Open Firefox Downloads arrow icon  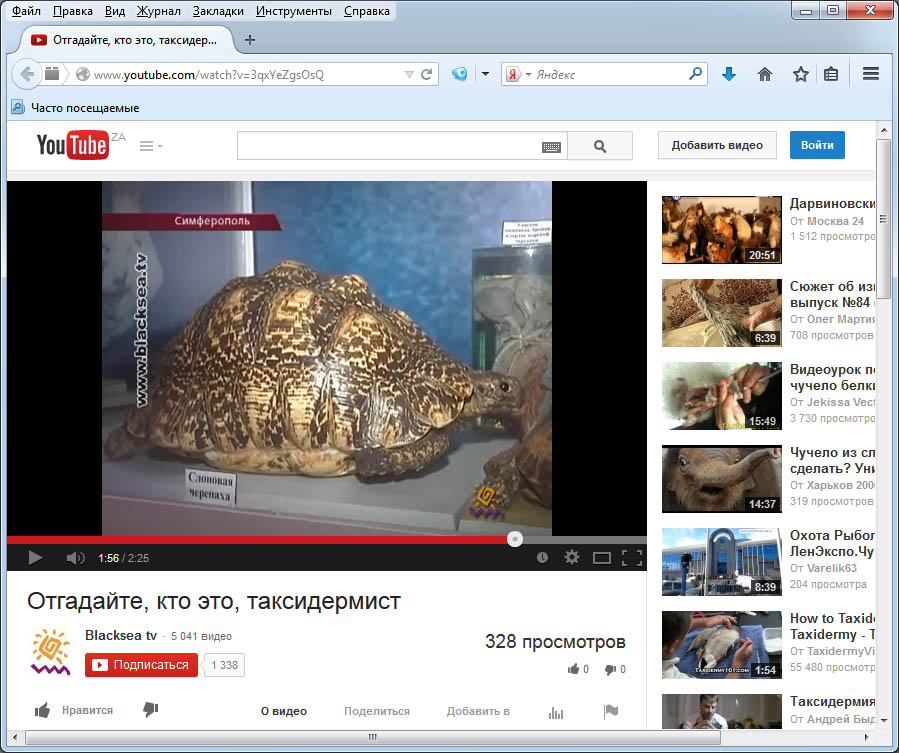(x=729, y=74)
